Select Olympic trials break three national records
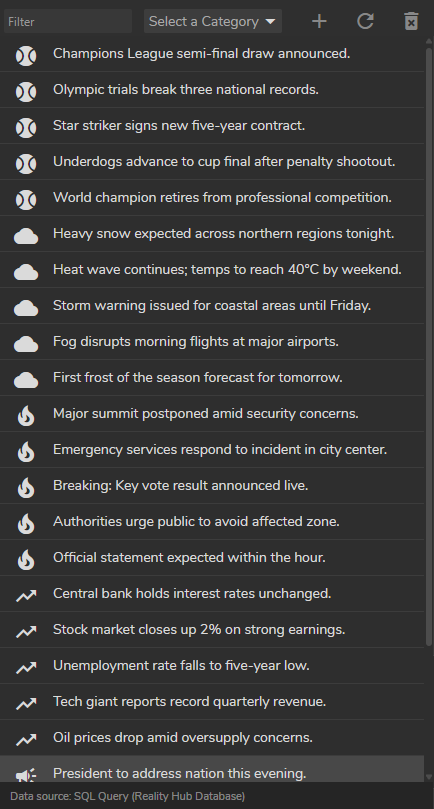Viewport: 434px width, 809px height. 212,90
